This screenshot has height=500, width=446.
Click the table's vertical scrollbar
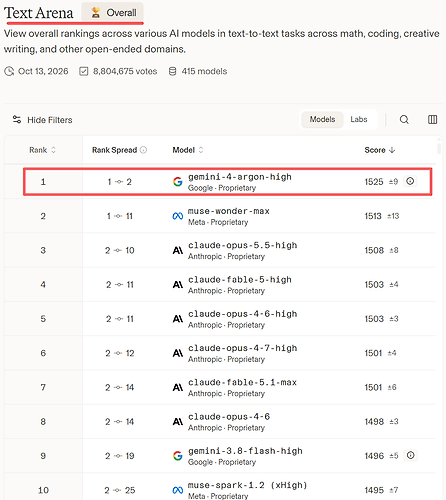click(439, 148)
